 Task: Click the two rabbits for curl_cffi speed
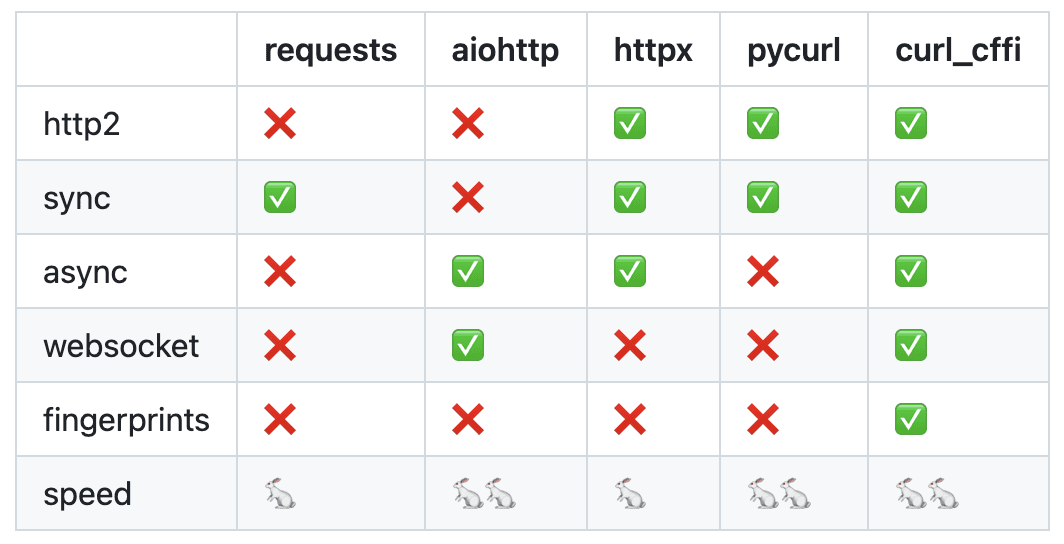[x=927, y=494]
